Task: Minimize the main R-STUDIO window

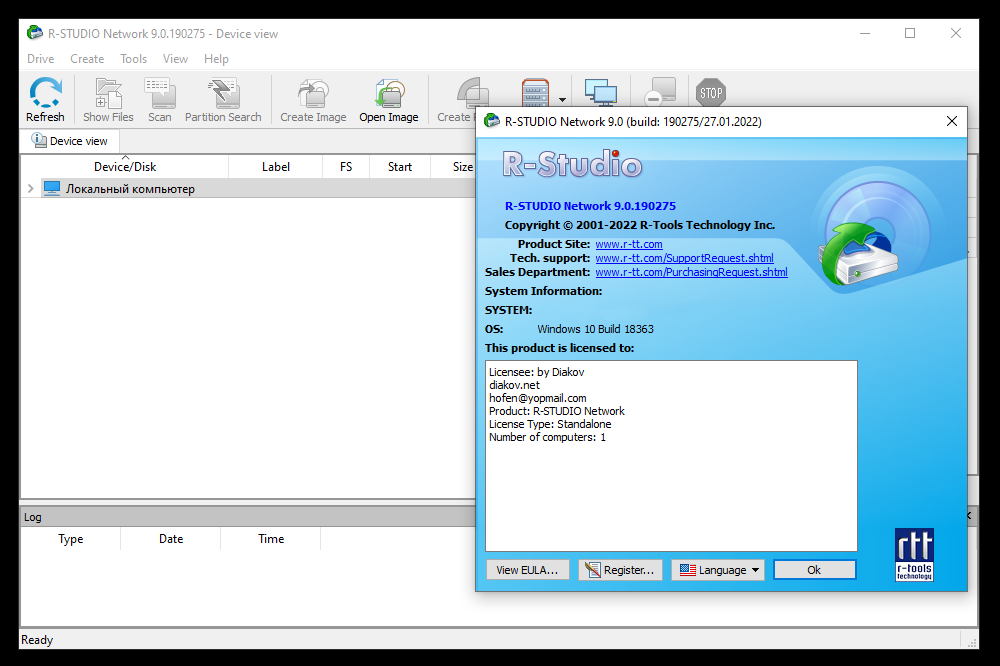Action: tap(865, 33)
